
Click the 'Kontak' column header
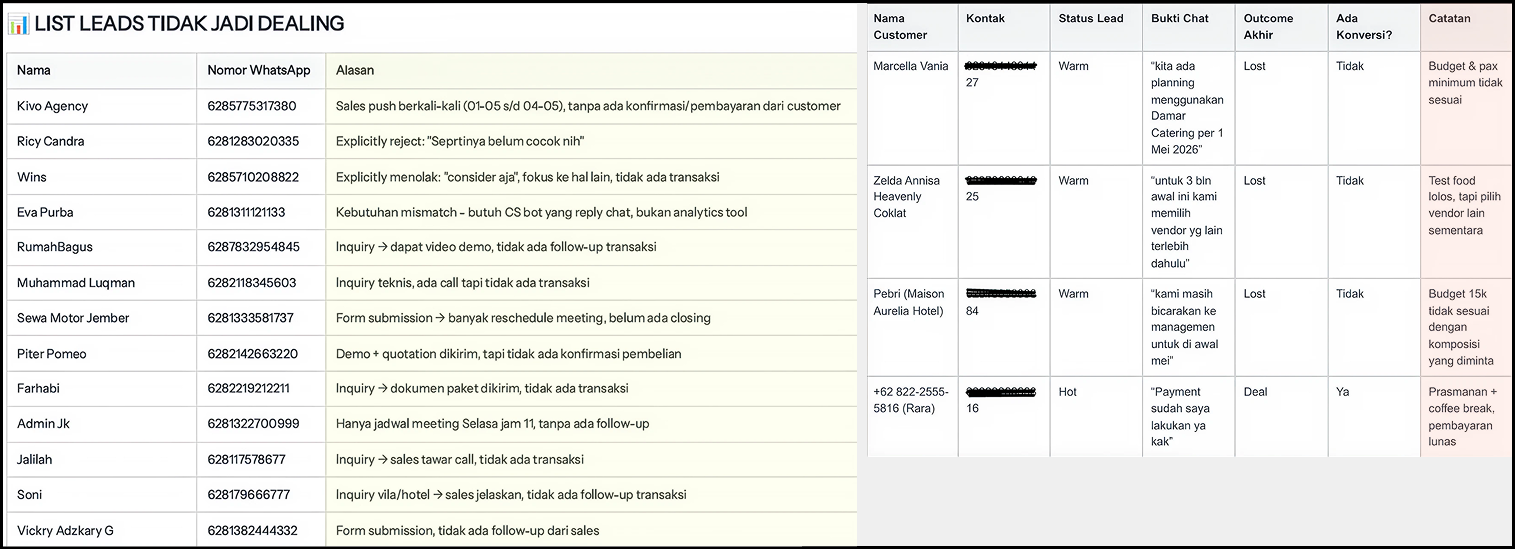coord(1004,27)
